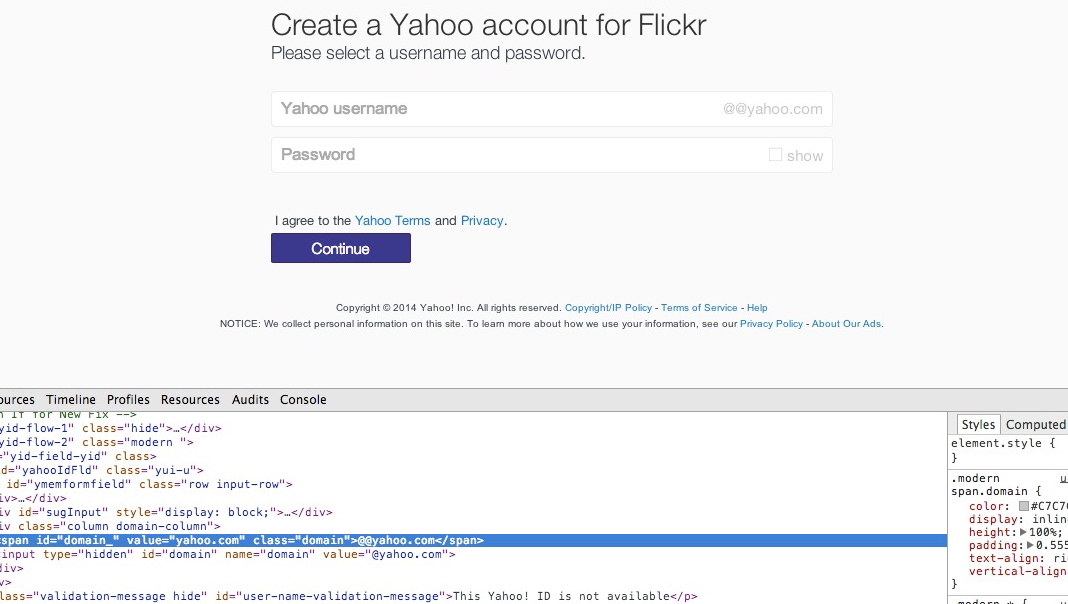
Task: Open the Privacy Policy notice link
Action: pyautogui.click(x=771, y=324)
